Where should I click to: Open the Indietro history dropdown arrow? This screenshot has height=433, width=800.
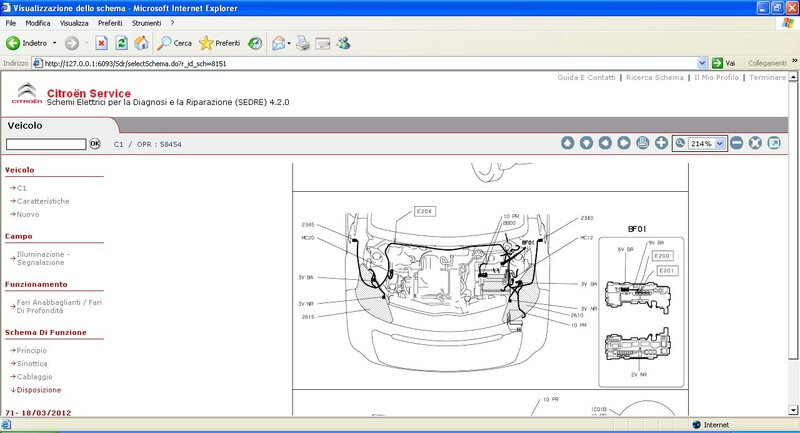[x=55, y=44]
